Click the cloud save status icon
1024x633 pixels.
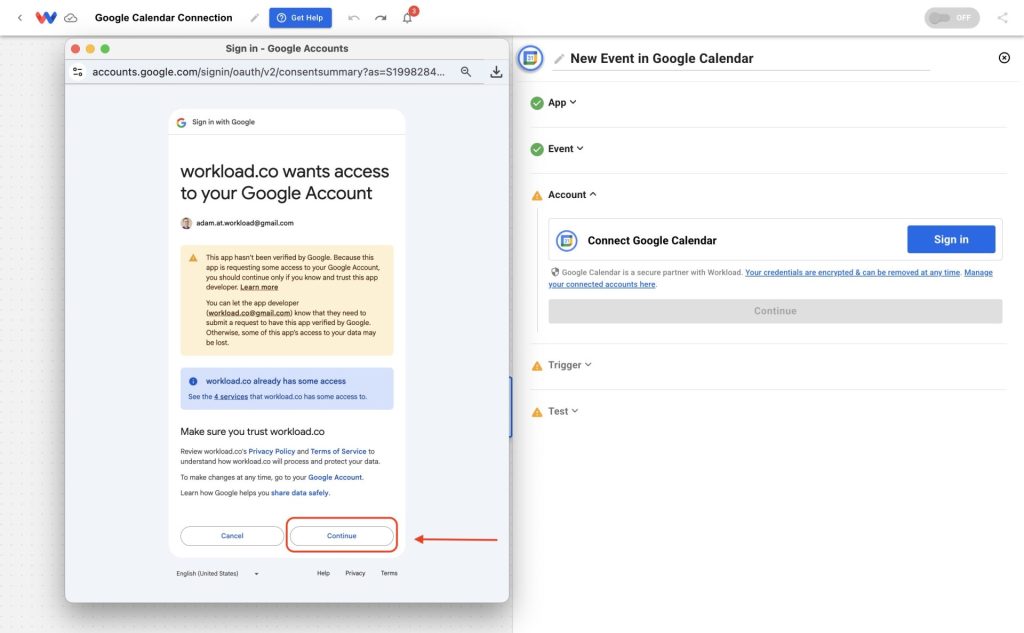pyautogui.click(x=71, y=18)
